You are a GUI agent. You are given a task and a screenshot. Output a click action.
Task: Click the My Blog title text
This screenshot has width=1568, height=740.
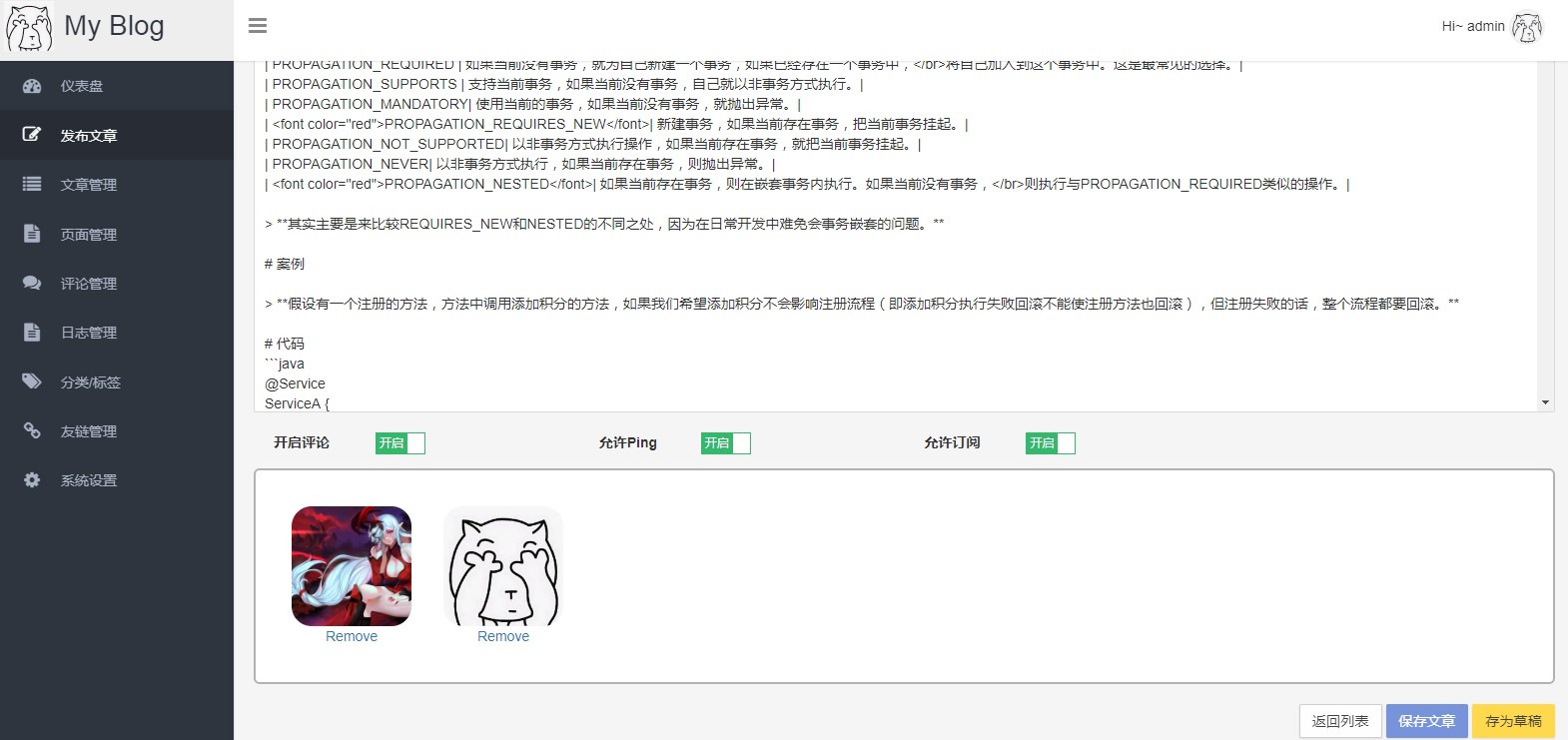[x=114, y=26]
